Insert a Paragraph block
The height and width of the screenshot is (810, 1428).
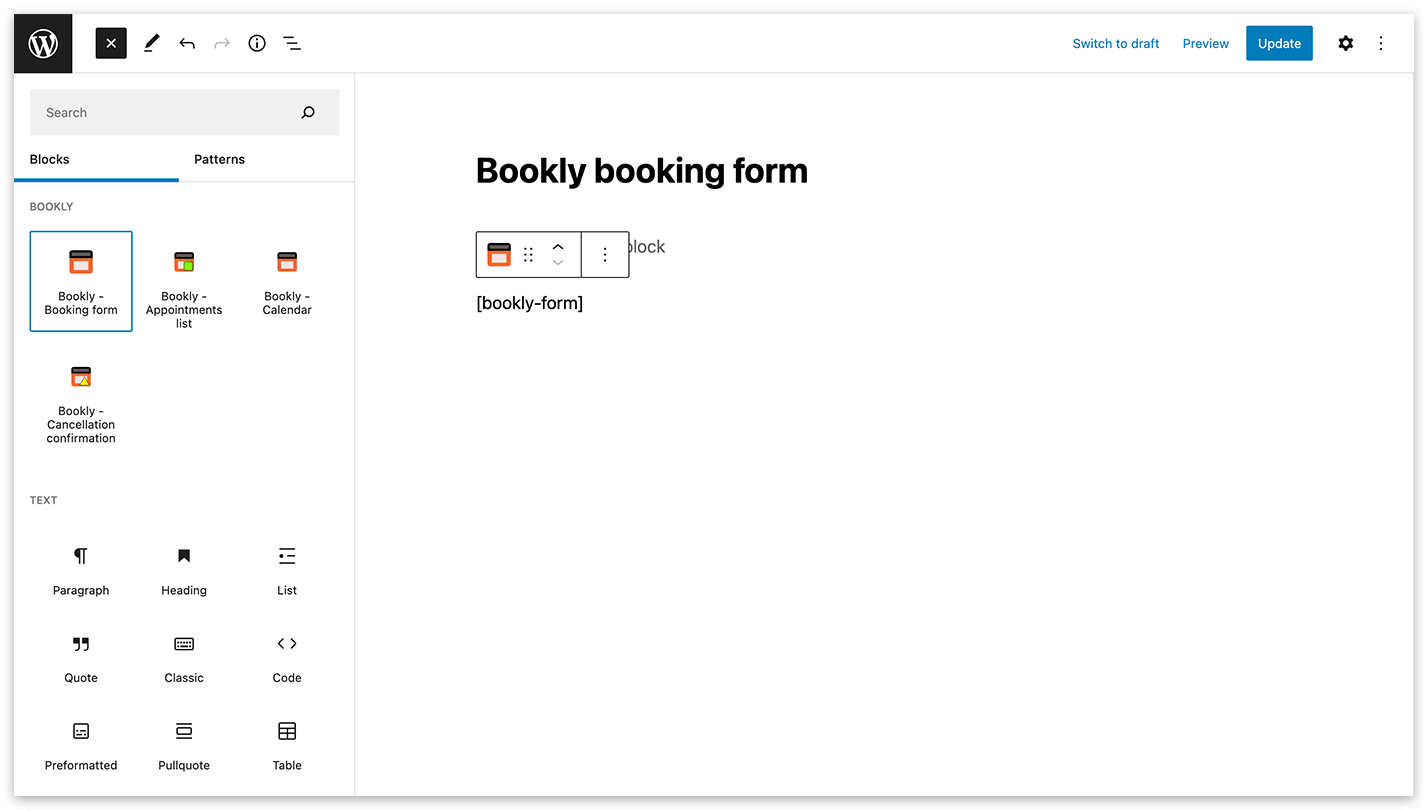[81, 571]
